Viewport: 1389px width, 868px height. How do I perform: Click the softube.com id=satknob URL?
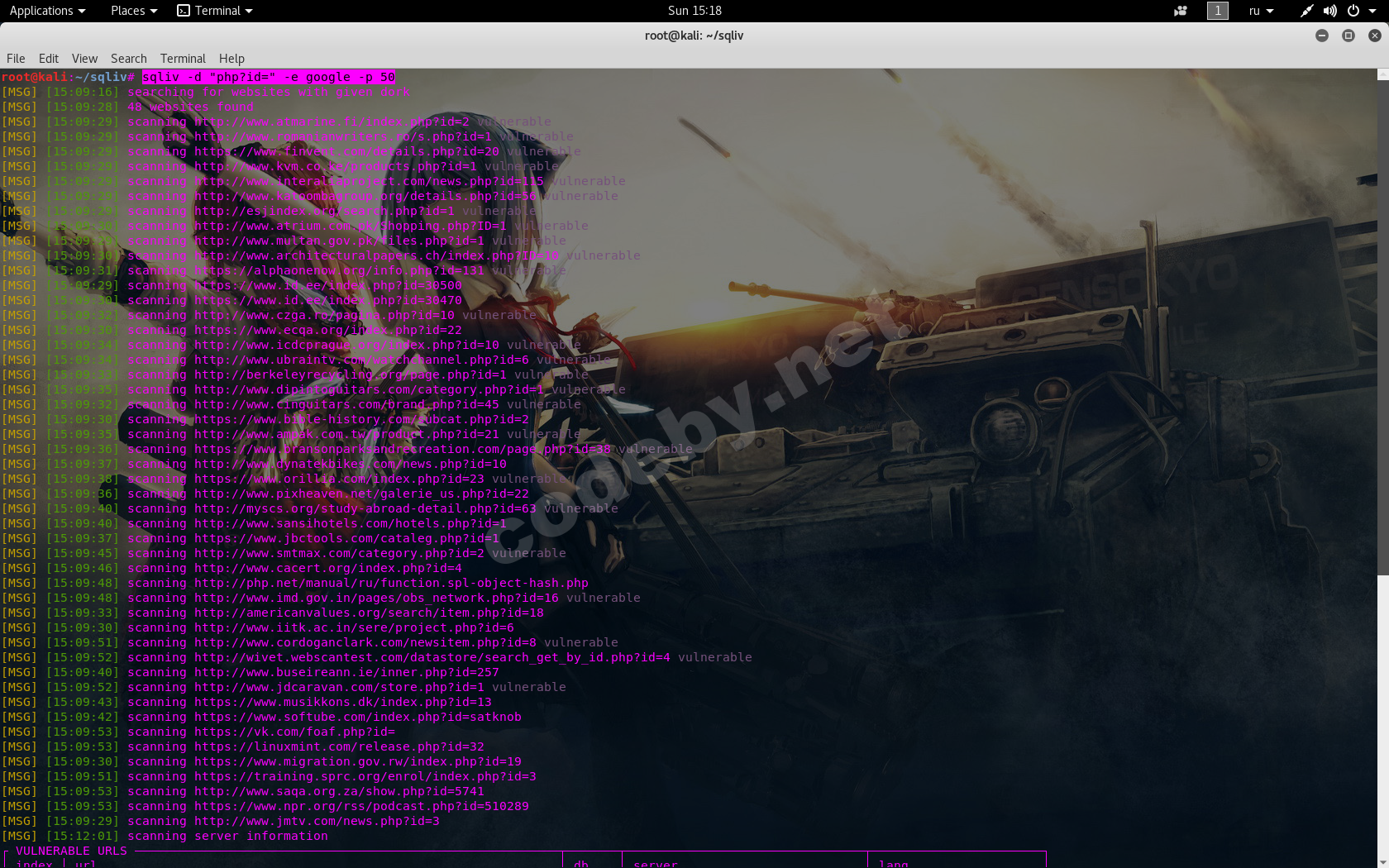pos(358,717)
